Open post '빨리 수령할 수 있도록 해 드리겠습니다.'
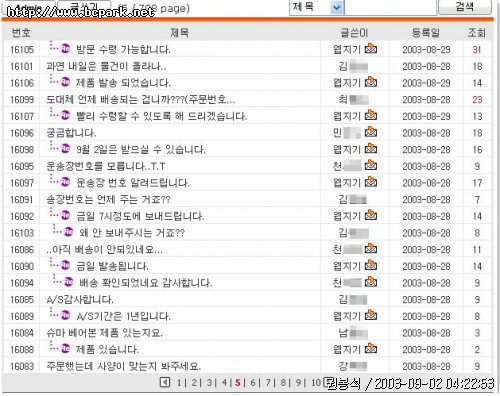 pos(162,116)
